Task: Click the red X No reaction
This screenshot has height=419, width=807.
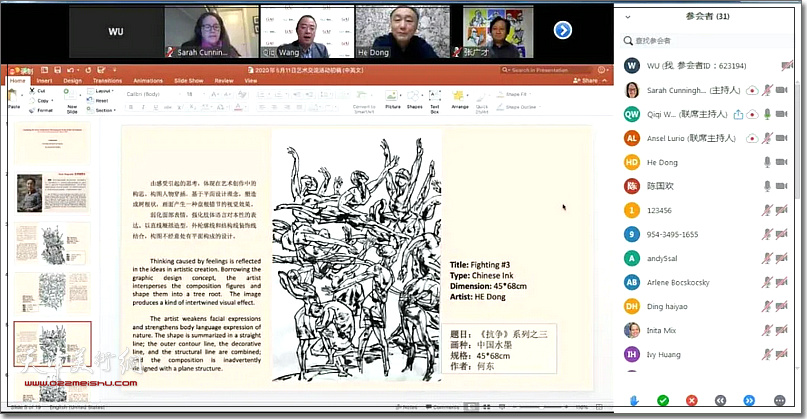Action: (692, 400)
